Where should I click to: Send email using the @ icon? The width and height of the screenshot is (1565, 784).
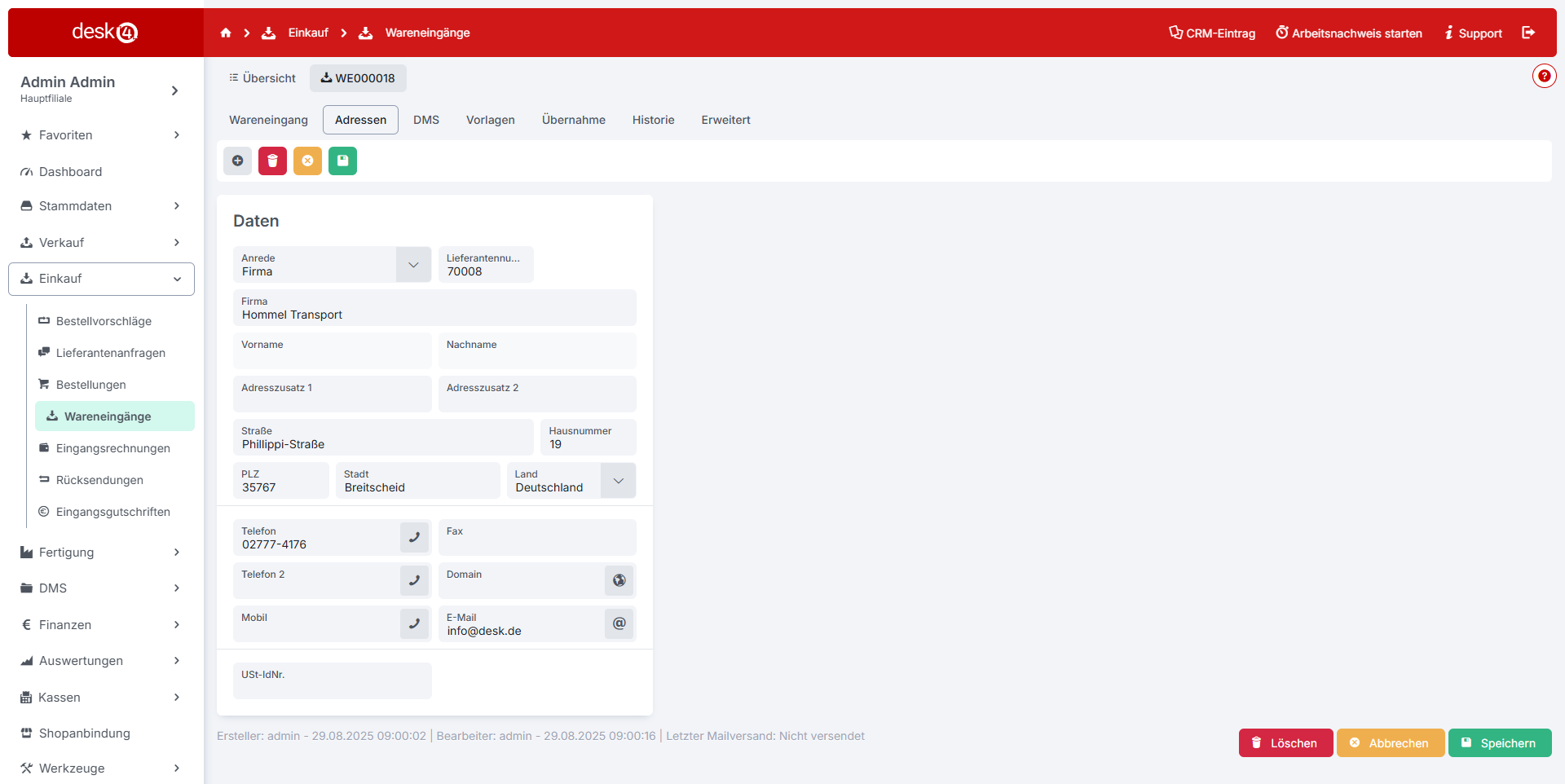click(x=619, y=623)
